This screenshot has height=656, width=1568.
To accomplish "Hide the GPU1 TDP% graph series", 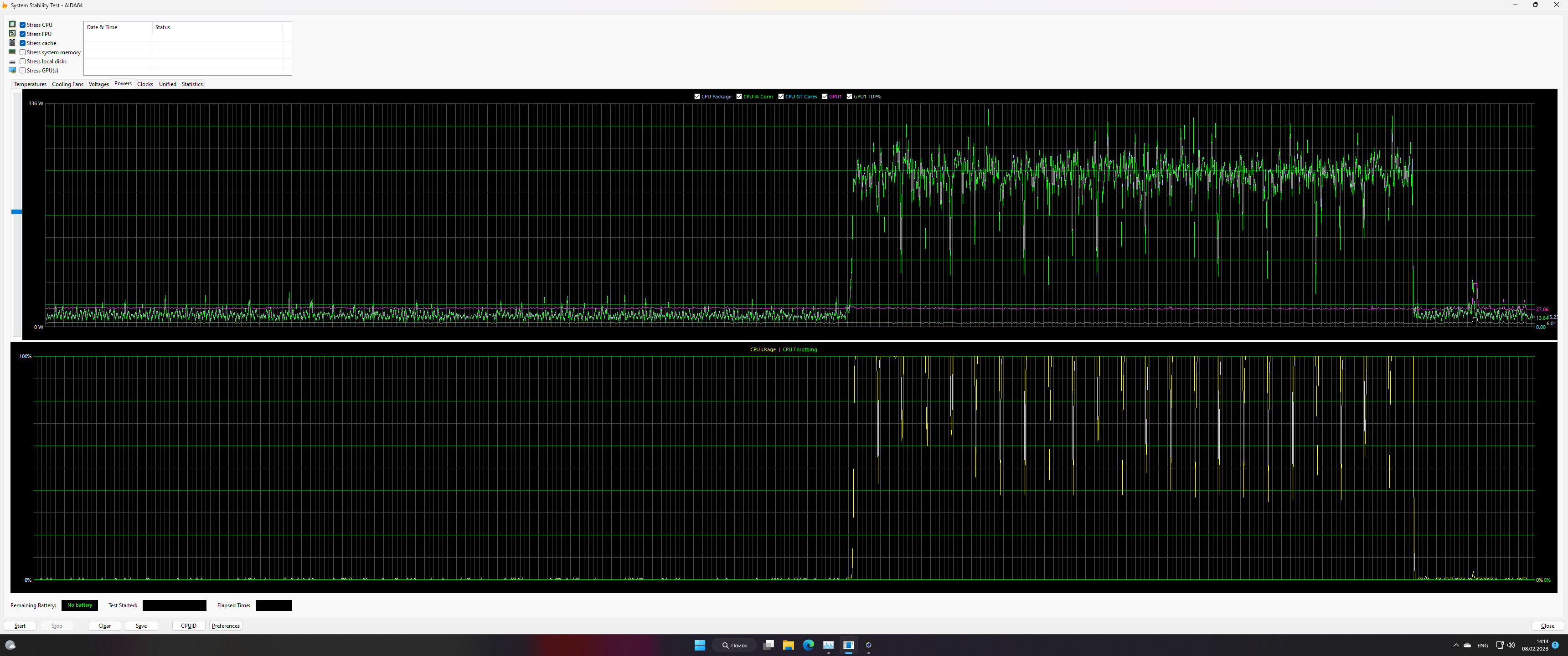I will [x=849, y=97].
